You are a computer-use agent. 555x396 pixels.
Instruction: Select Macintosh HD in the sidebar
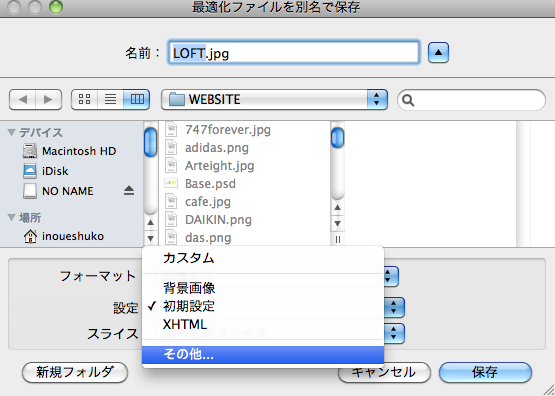pyautogui.click(x=79, y=151)
